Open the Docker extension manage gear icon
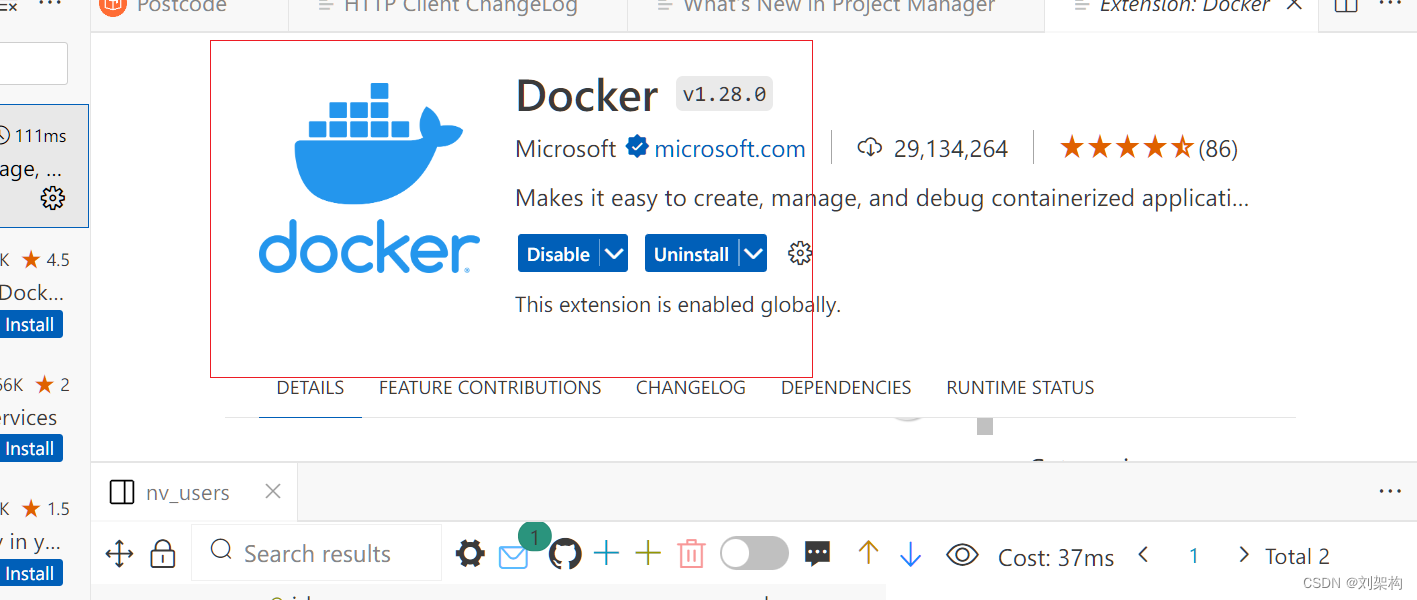Screen dimensions: 1417x600 (x=799, y=254)
